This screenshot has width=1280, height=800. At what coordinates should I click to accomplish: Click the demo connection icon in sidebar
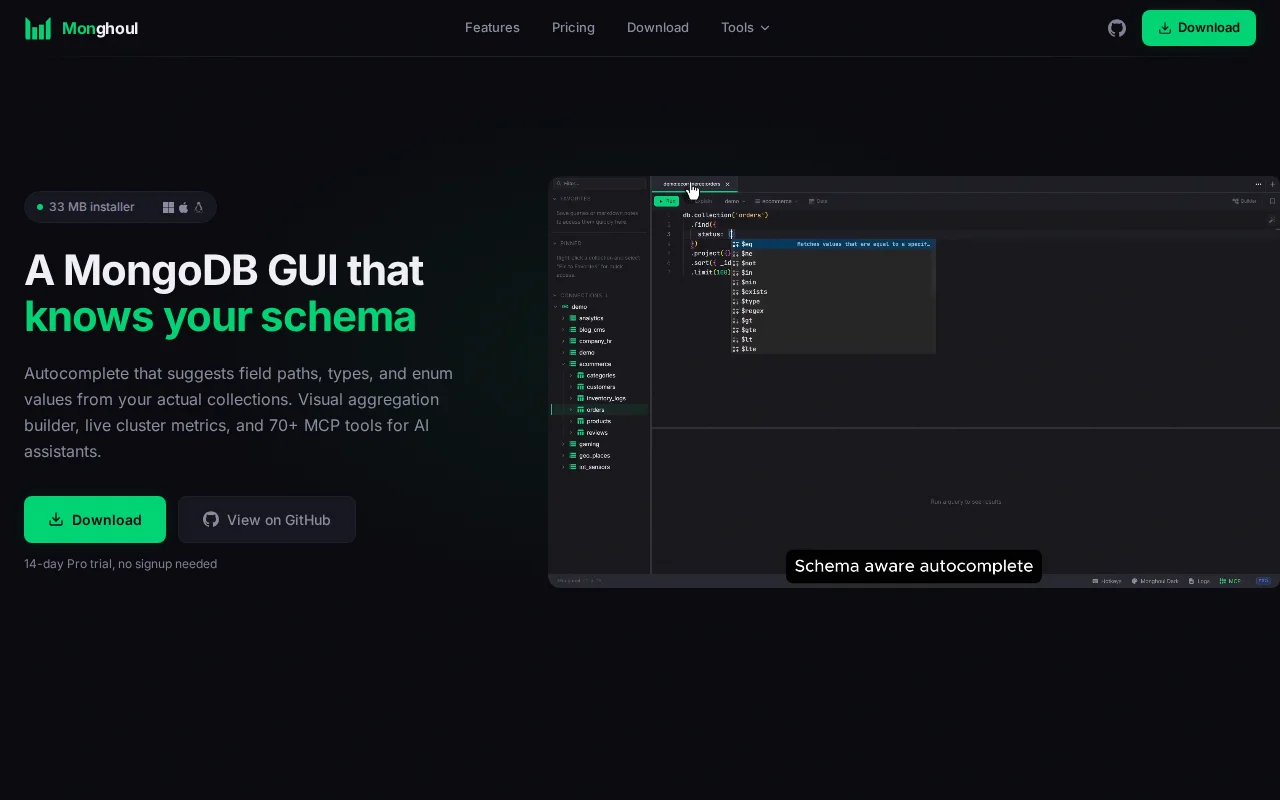point(565,307)
